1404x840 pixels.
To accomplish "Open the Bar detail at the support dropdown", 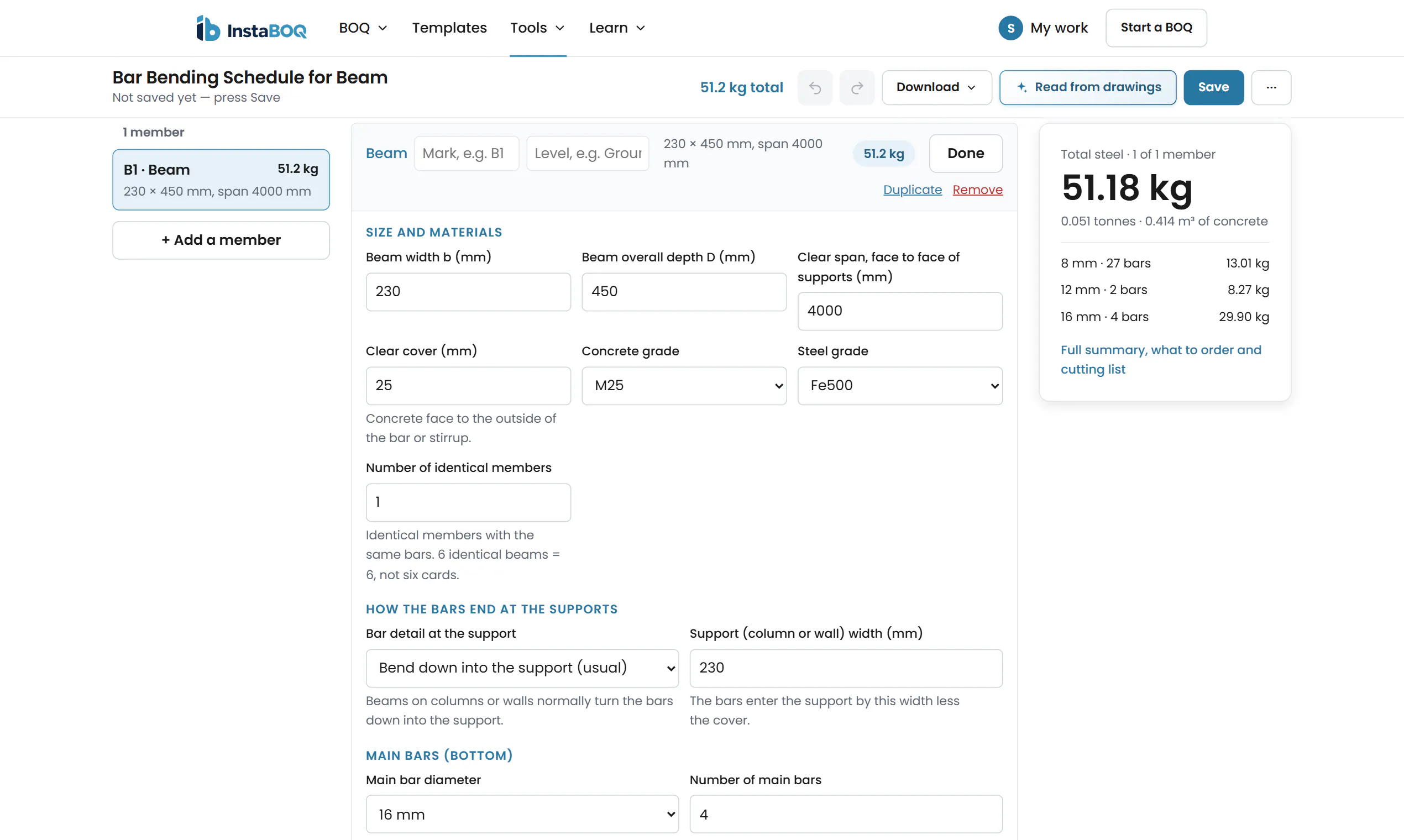I will click(x=522, y=668).
